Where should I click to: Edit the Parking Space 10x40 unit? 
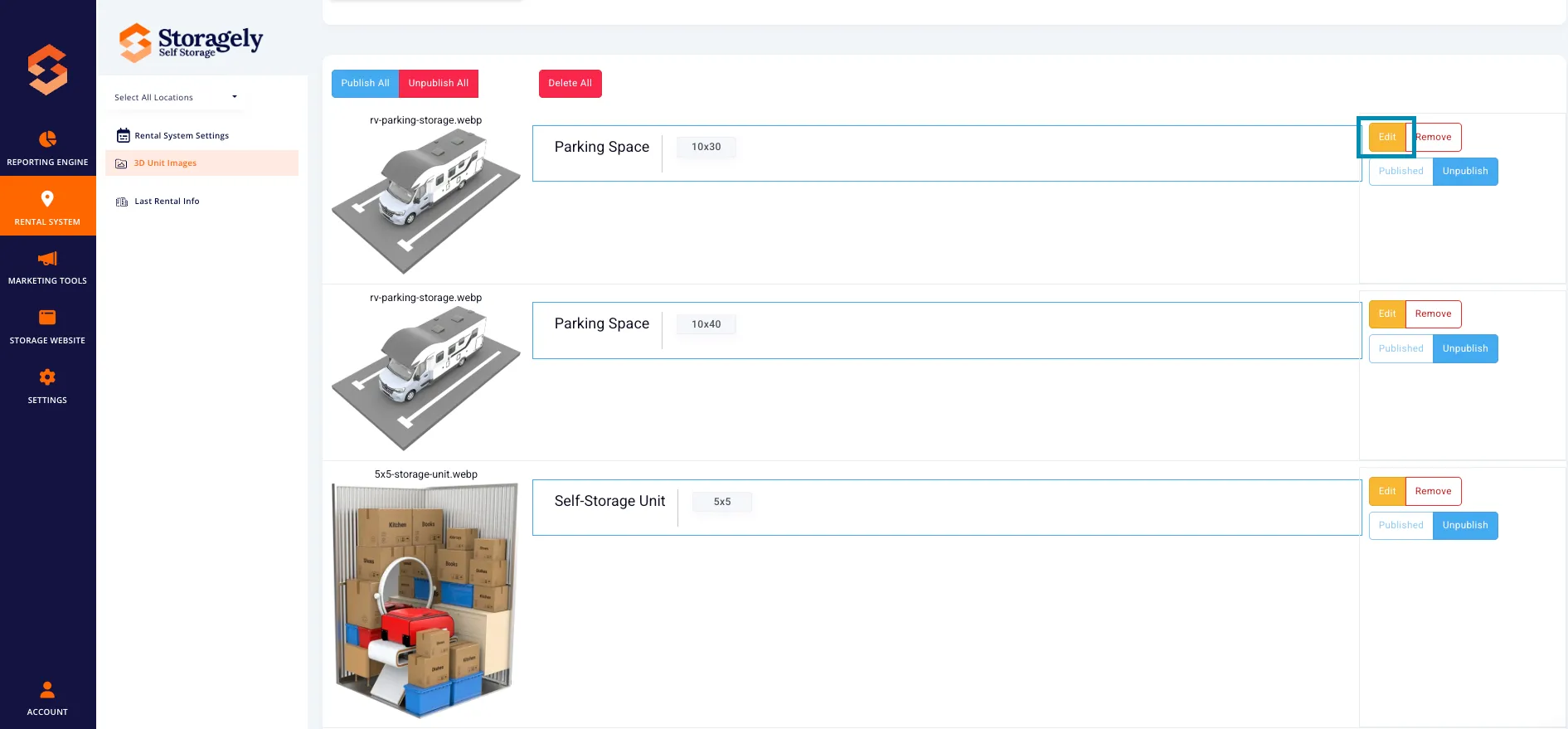tap(1387, 313)
